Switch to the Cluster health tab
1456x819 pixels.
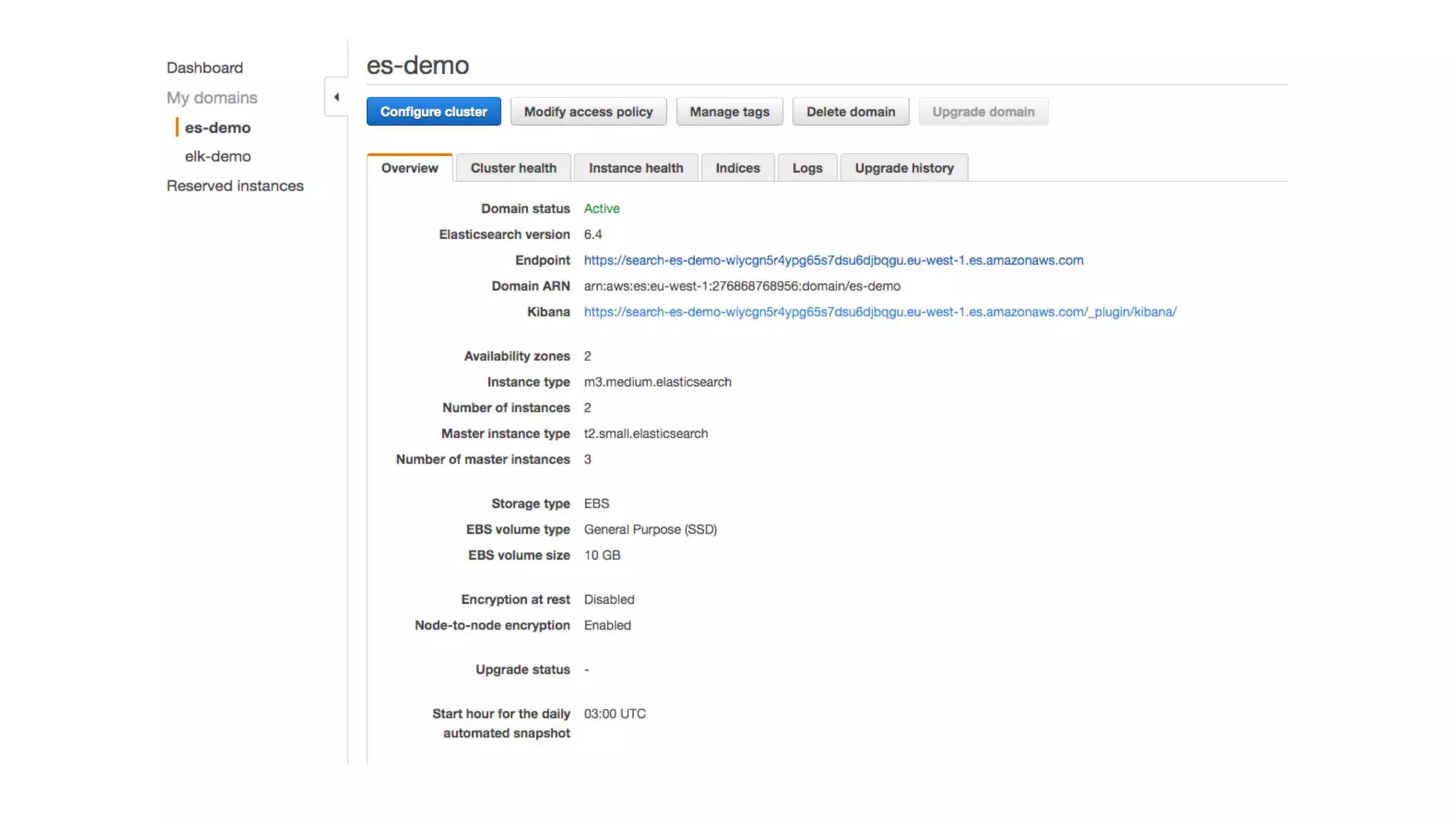513,168
